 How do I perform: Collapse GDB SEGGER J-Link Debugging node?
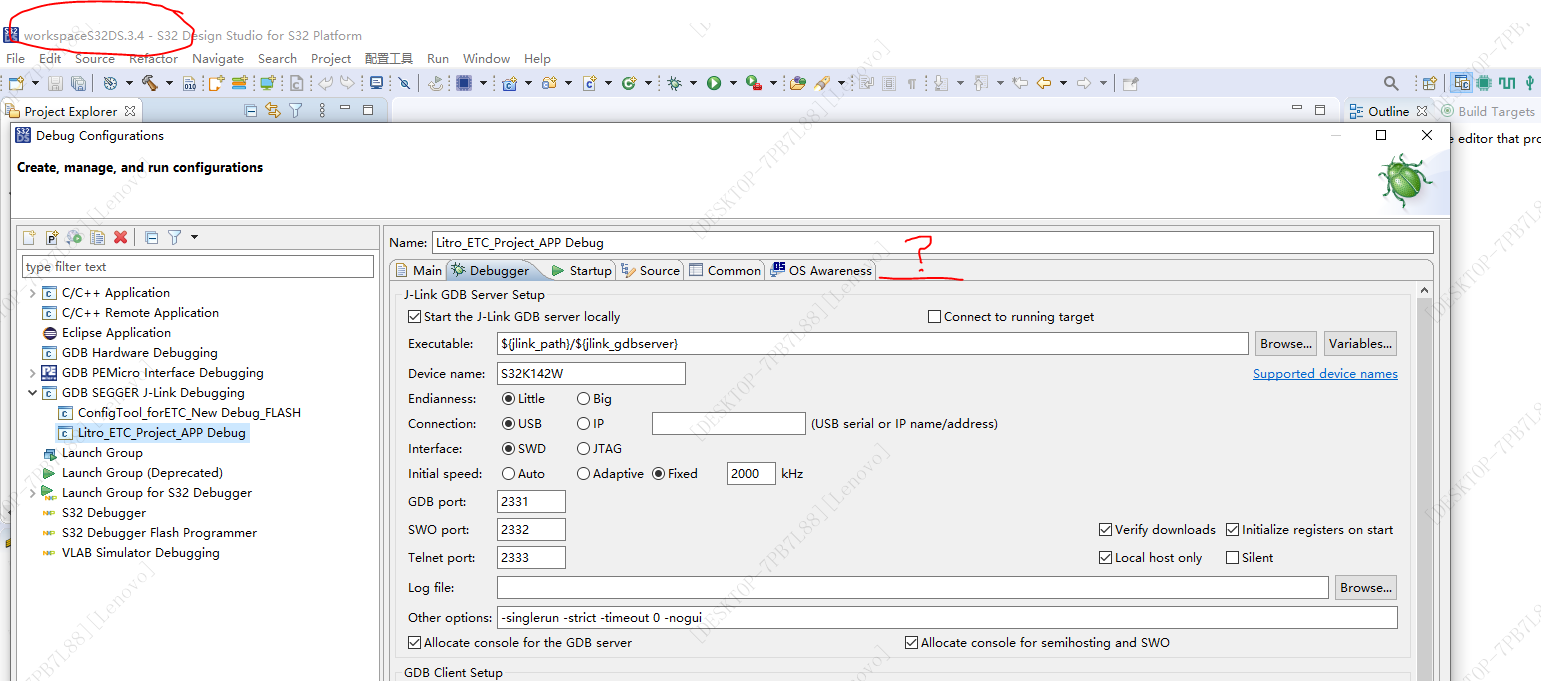coord(32,393)
